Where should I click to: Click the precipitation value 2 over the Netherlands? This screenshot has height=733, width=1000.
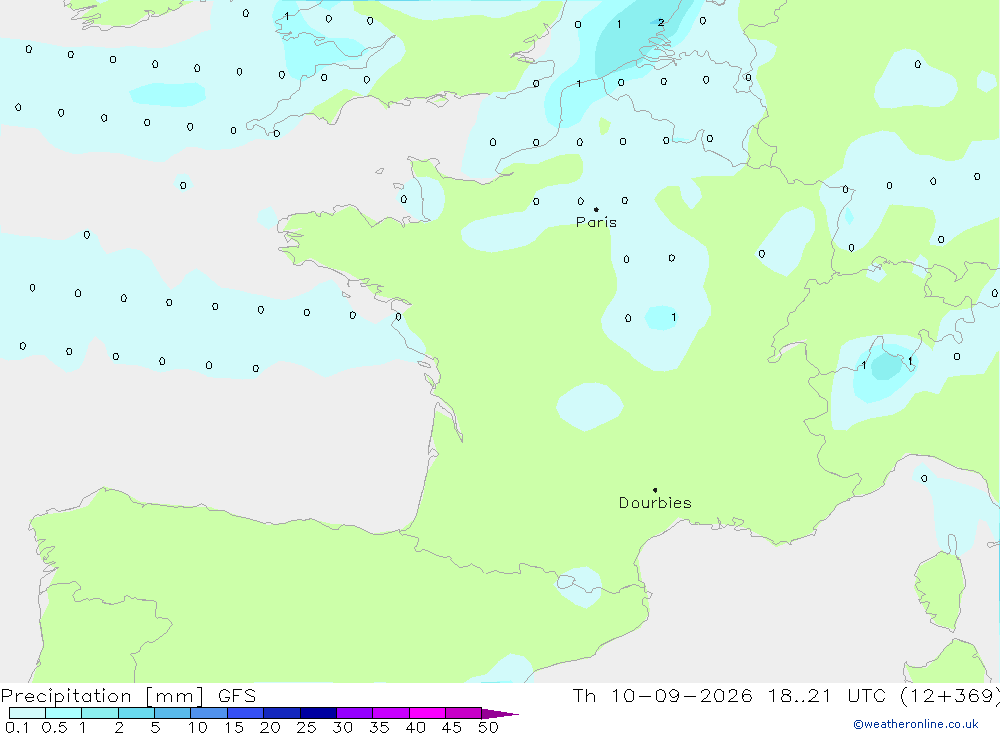661,23
